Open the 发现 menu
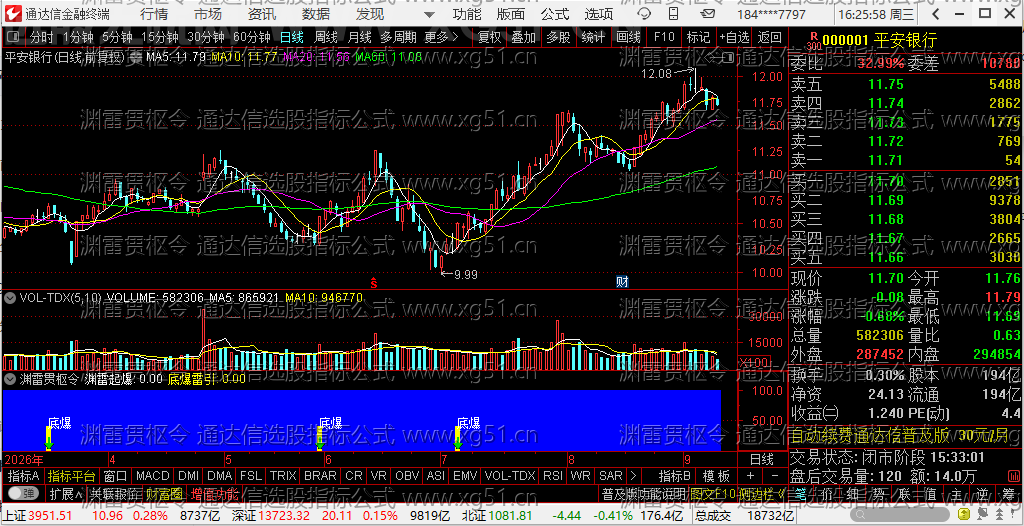 tap(370, 14)
